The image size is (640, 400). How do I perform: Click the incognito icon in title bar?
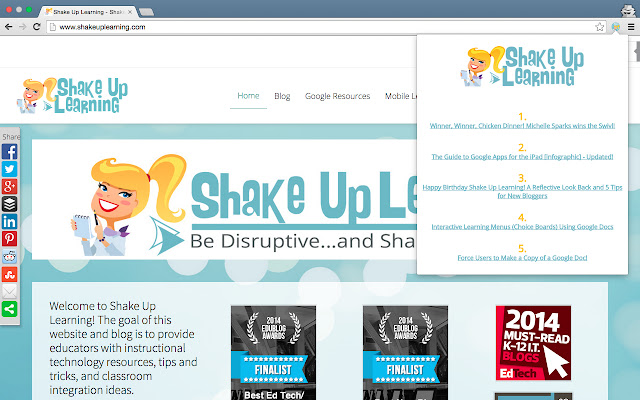(x=628, y=10)
